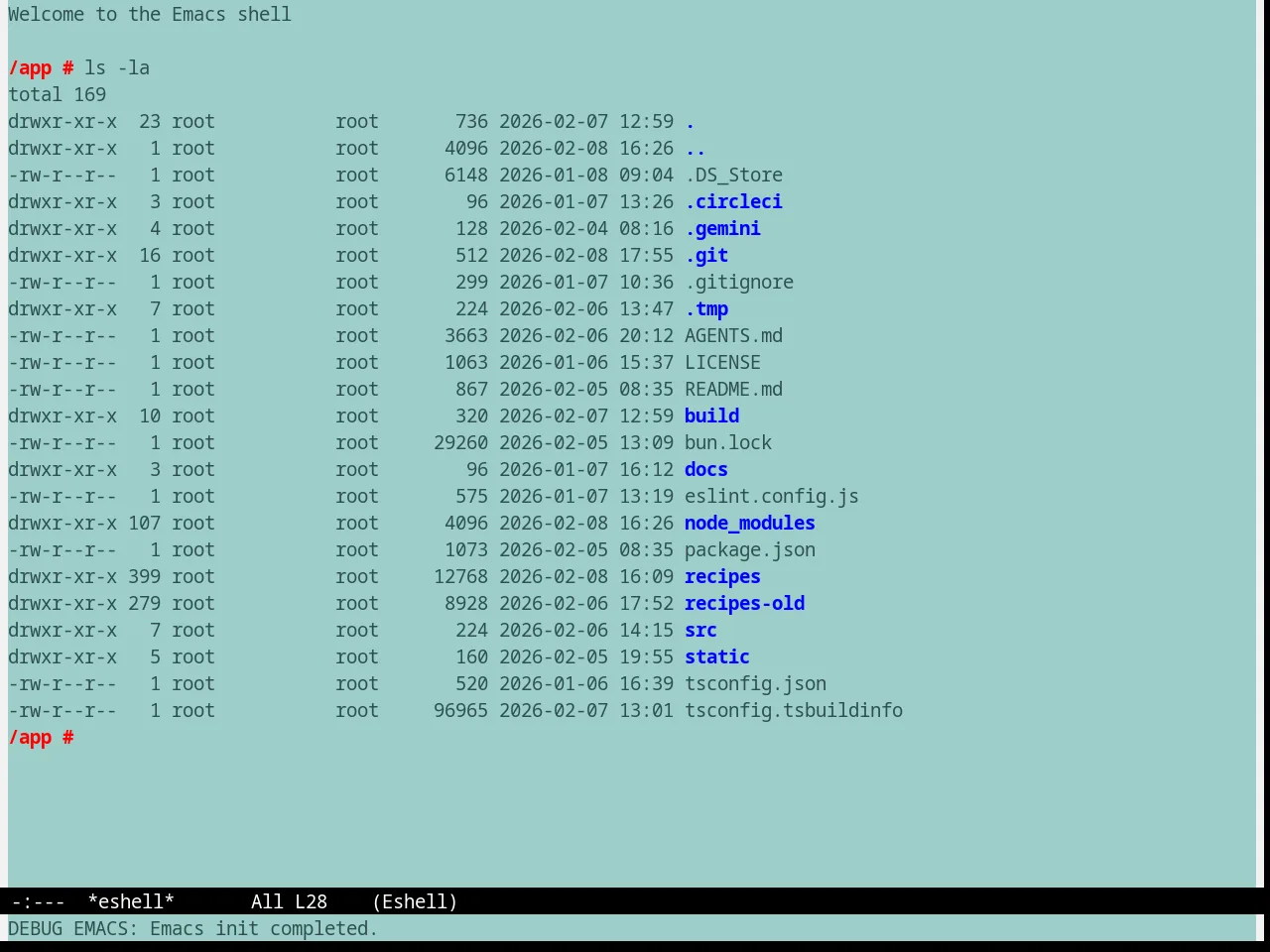Viewport: 1270px width, 952px height.
Task: Click the 8928 size value
Action: pos(466,604)
